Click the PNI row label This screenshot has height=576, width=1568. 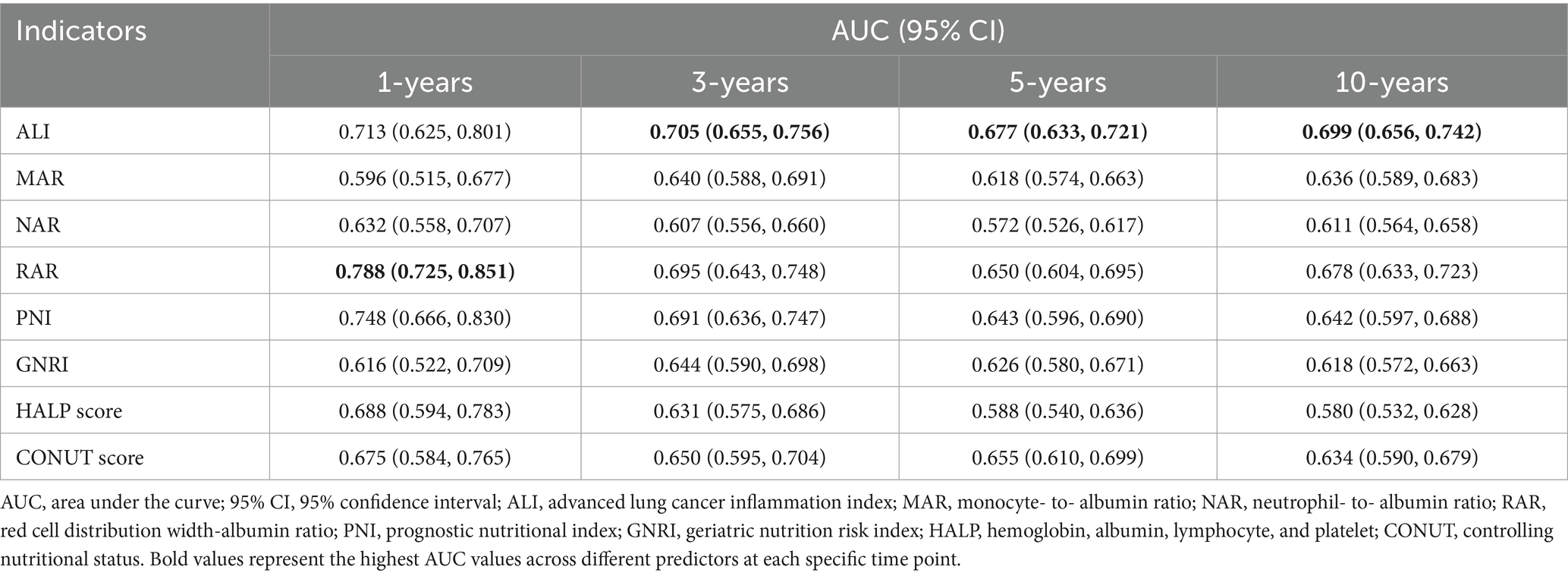click(x=34, y=317)
